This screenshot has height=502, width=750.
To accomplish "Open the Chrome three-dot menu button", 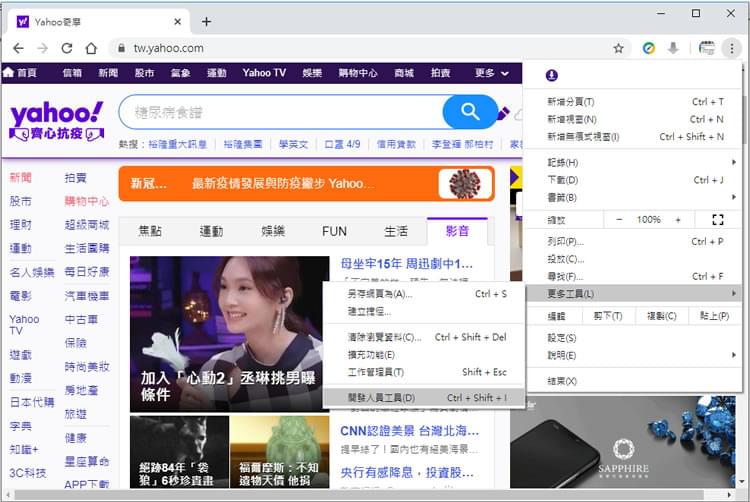I will (731, 48).
